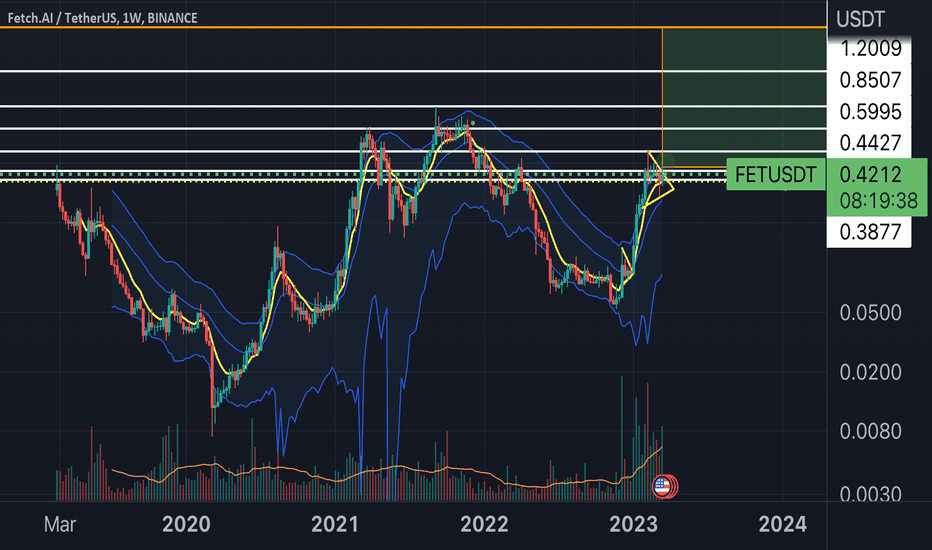Click the Mar label on time axis

tap(59, 524)
